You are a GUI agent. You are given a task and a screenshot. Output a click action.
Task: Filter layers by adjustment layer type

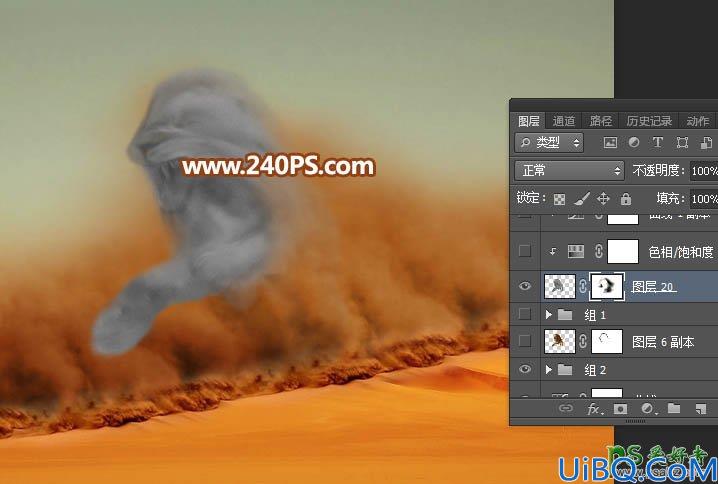click(x=634, y=142)
